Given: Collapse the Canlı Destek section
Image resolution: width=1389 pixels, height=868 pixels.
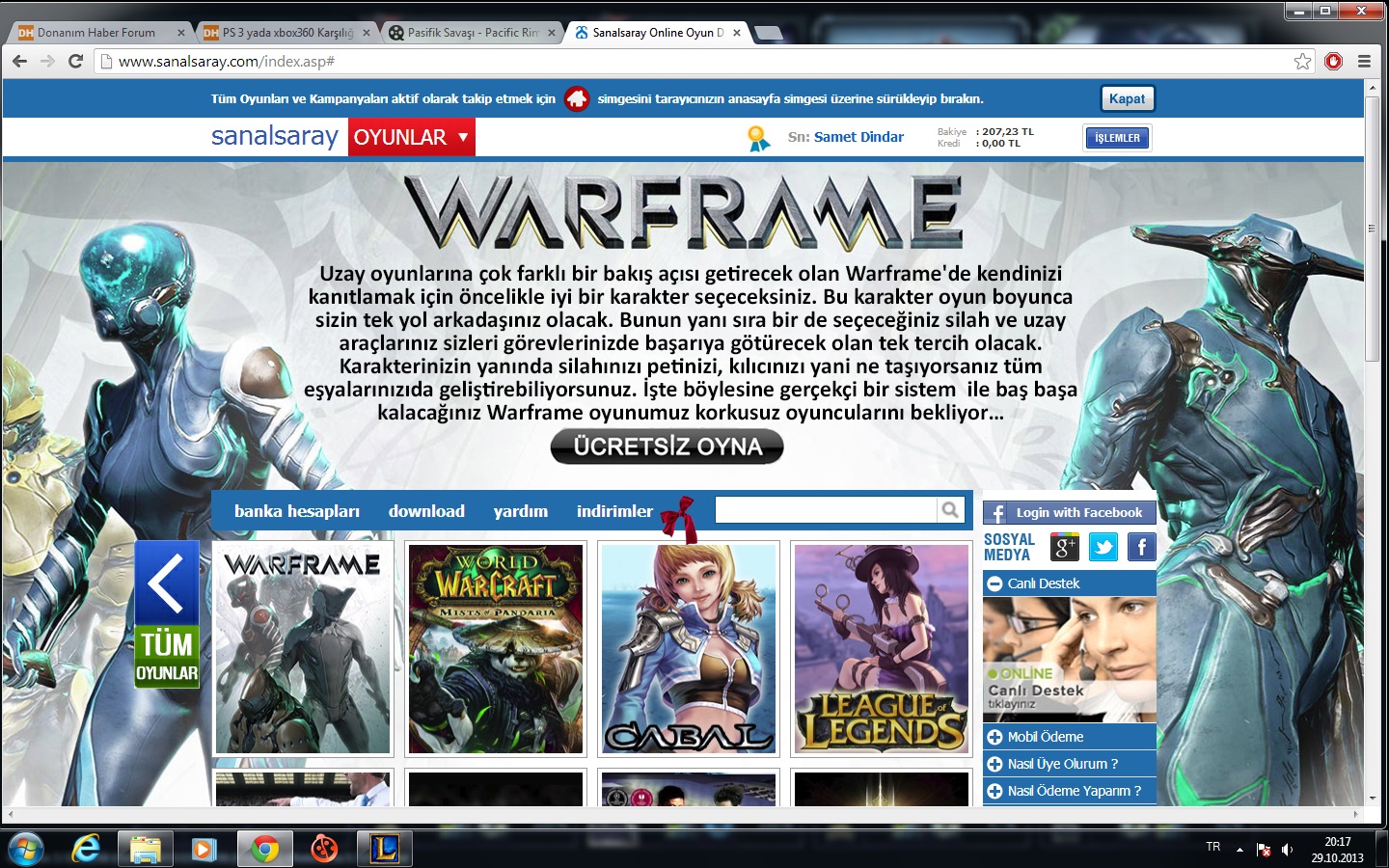Looking at the screenshot, I should click(x=994, y=583).
